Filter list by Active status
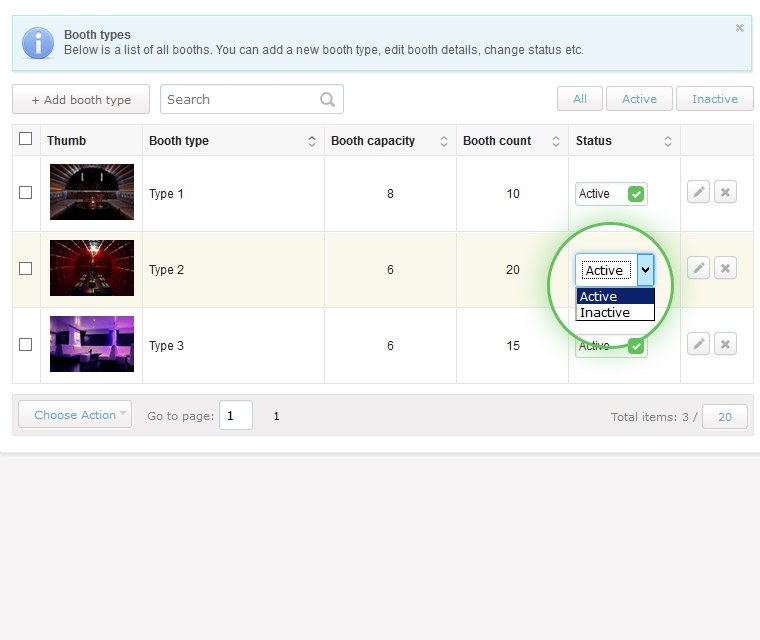 [x=639, y=99]
